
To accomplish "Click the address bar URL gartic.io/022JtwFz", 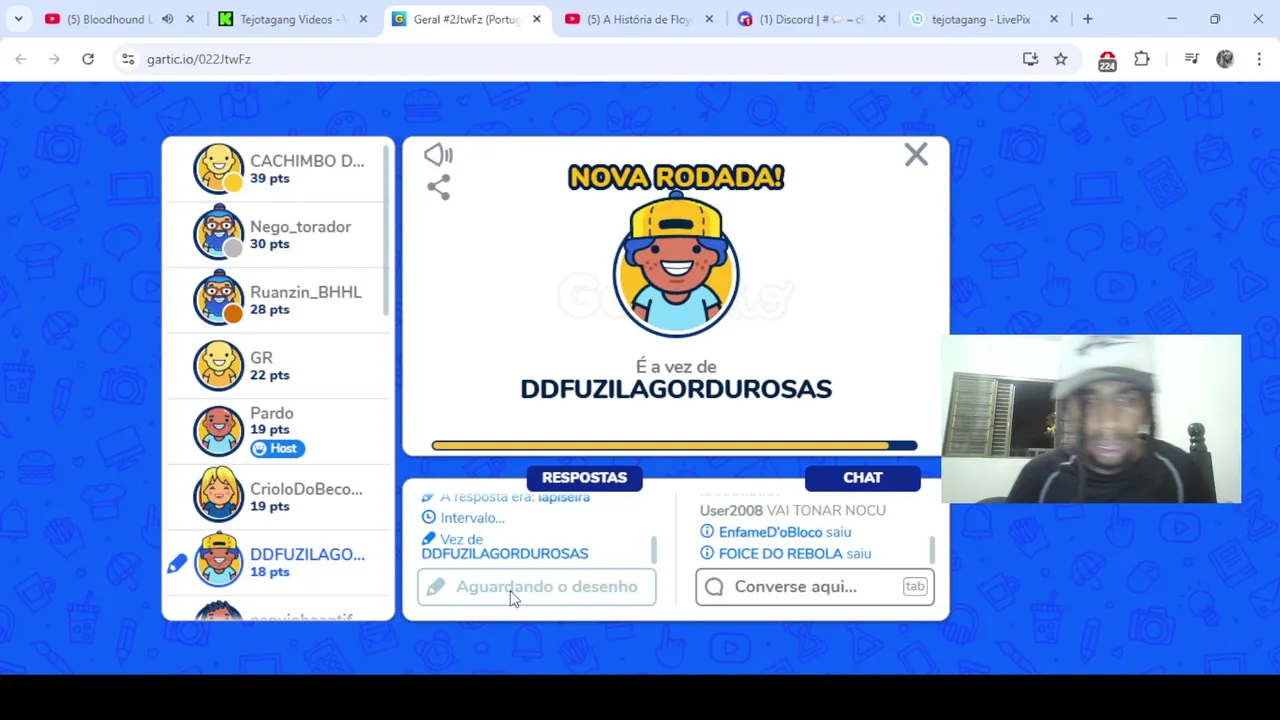I will 199,59.
